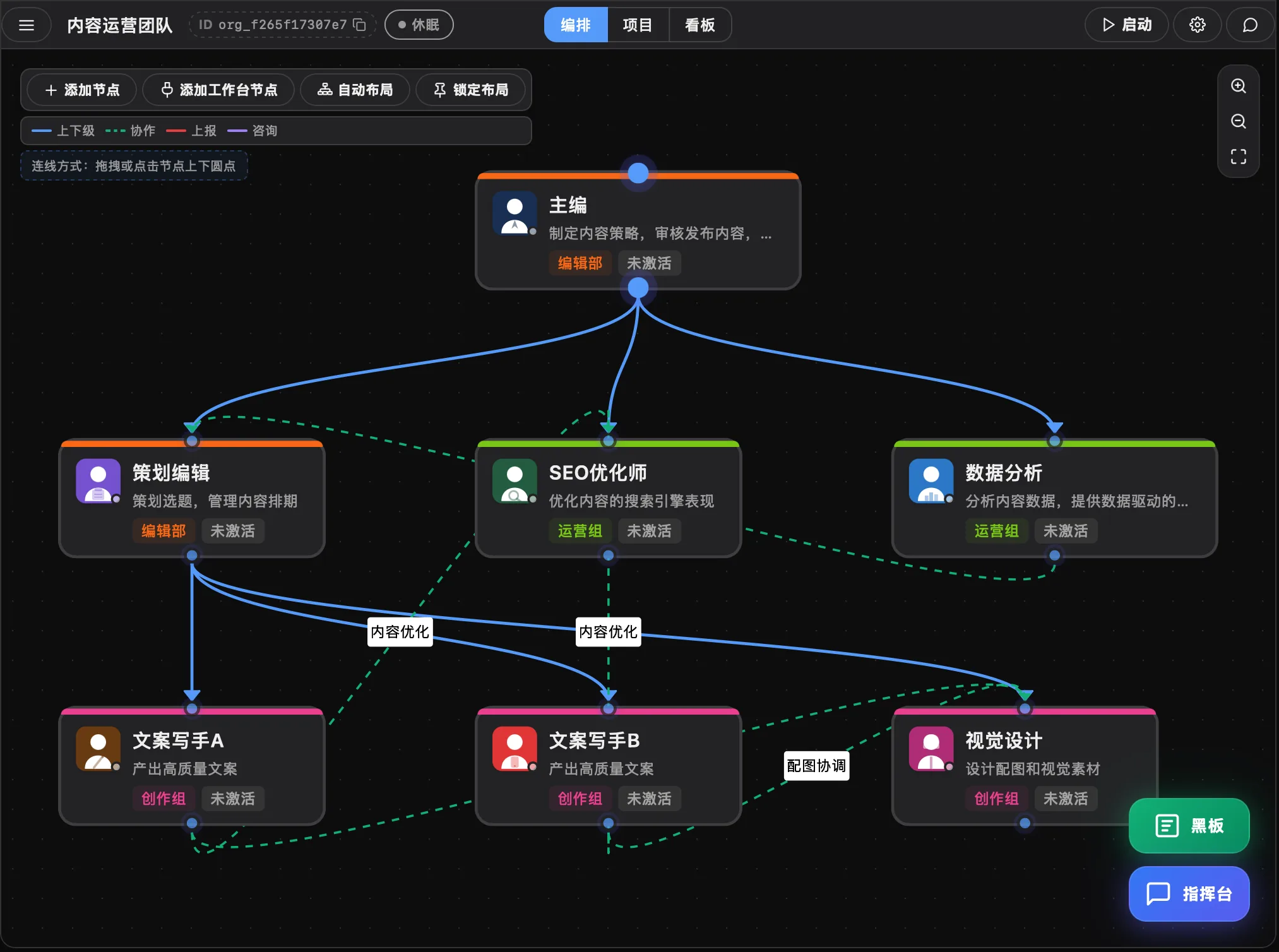Click the 文案写手B avatar icon
Image resolution: width=1279 pixels, height=952 pixels.
click(515, 749)
